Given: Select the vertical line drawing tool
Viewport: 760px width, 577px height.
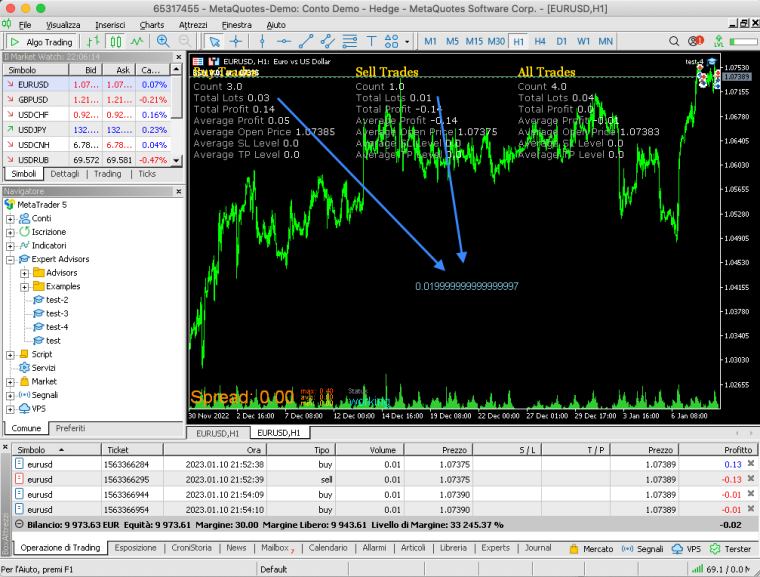Looking at the screenshot, I should (262, 42).
